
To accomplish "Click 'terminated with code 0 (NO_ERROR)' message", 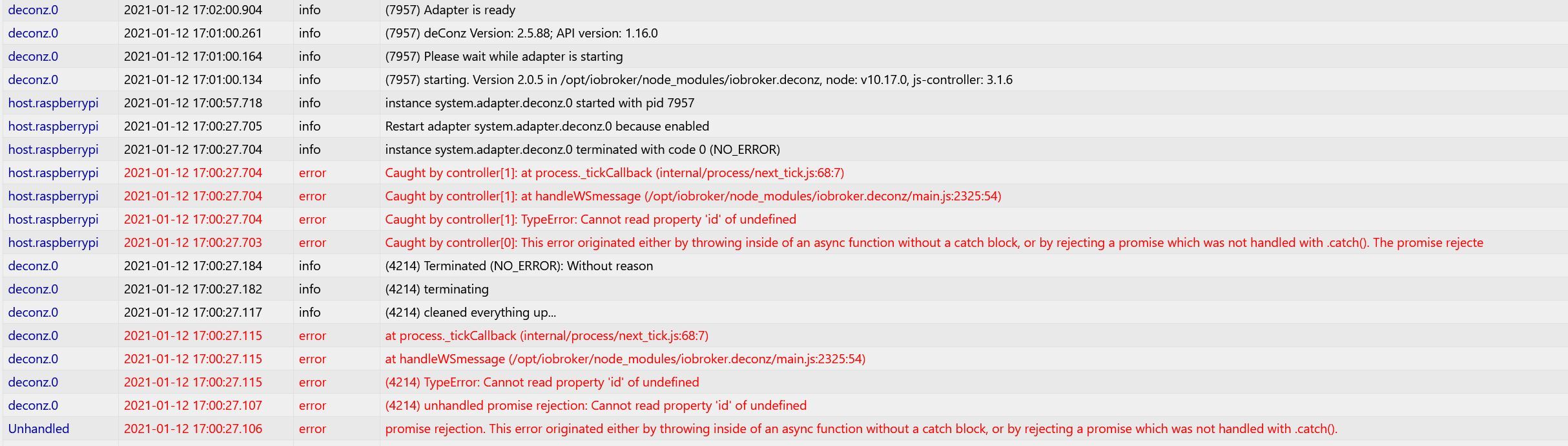I will point(583,149).
